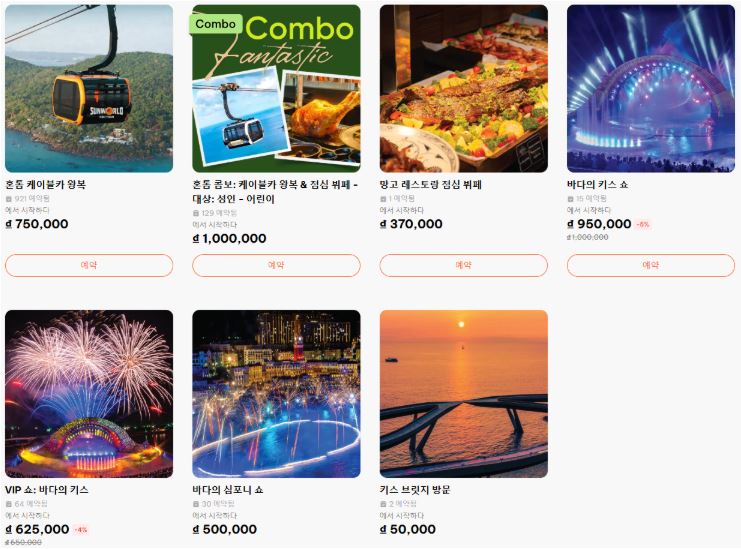
Task: Book the 750,000 cable car round trip
Action: 89,265
